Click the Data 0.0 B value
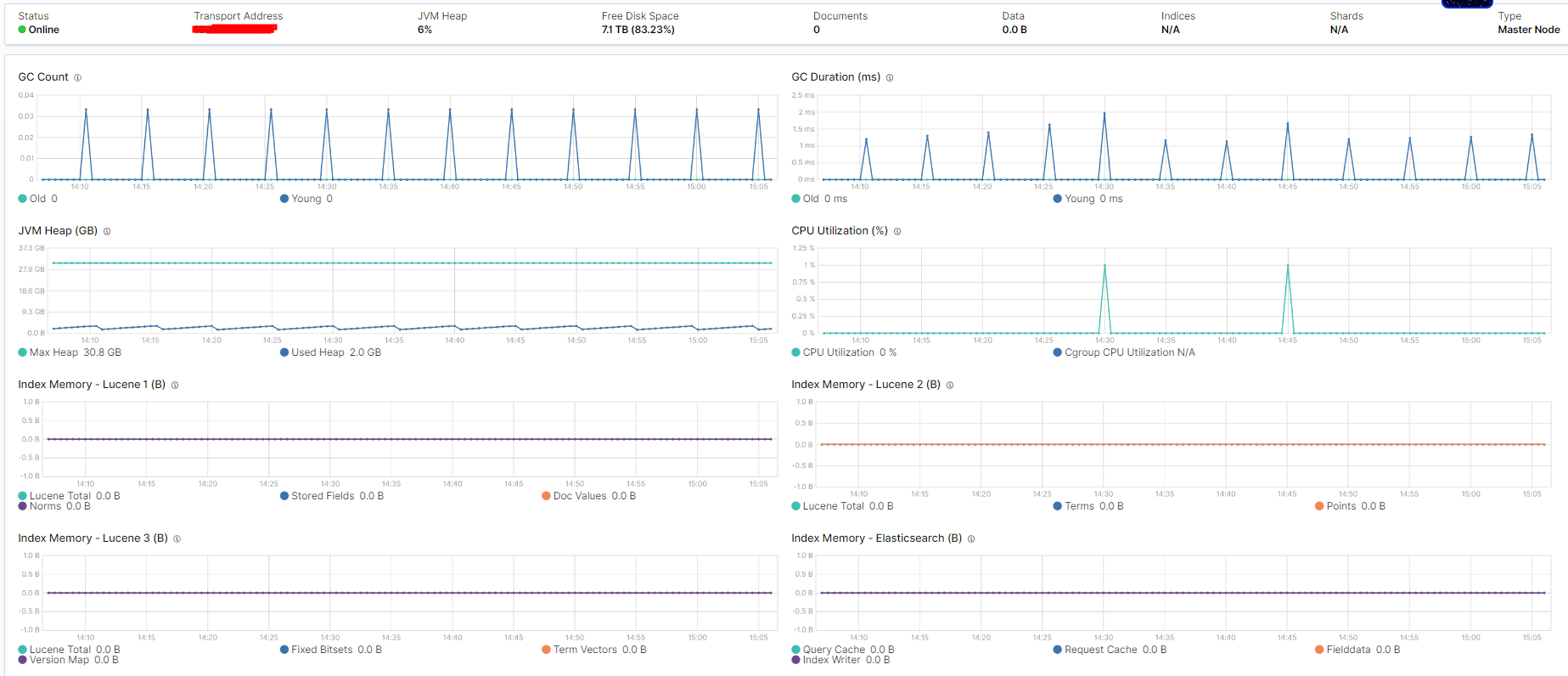1568x676 pixels. tap(1014, 30)
